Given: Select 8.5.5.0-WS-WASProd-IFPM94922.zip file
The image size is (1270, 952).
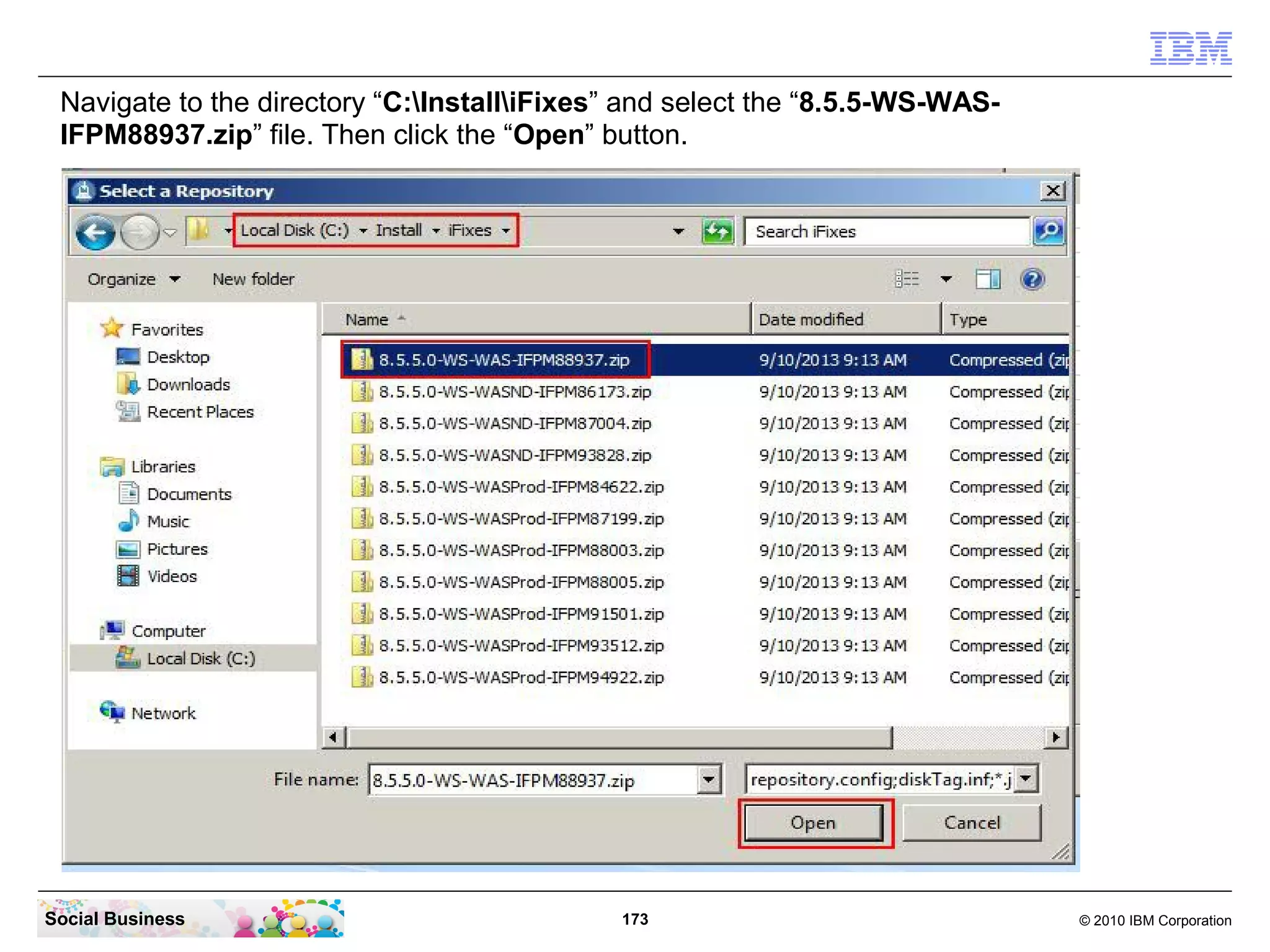Looking at the screenshot, I should coord(522,677).
